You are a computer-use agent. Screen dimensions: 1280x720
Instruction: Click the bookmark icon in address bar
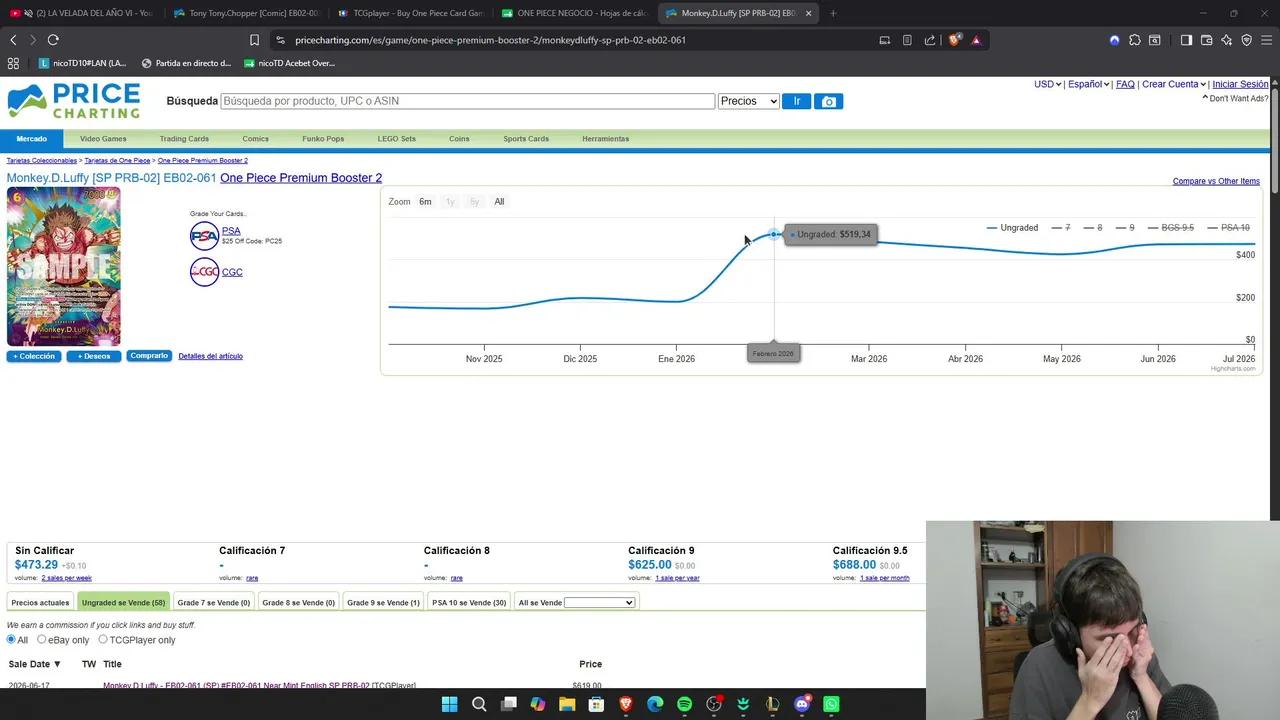(x=254, y=40)
